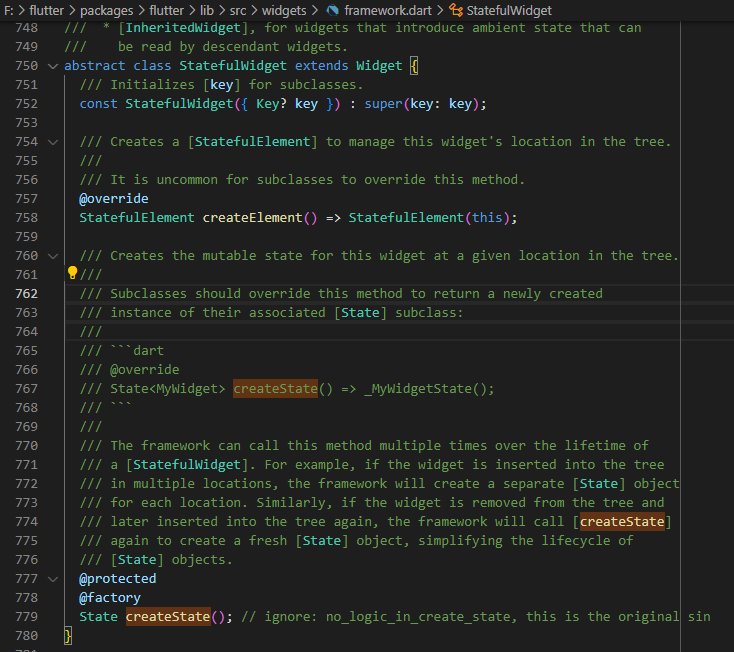Click the const keyword on line 752
The width and height of the screenshot is (734, 652).
click(x=98, y=104)
